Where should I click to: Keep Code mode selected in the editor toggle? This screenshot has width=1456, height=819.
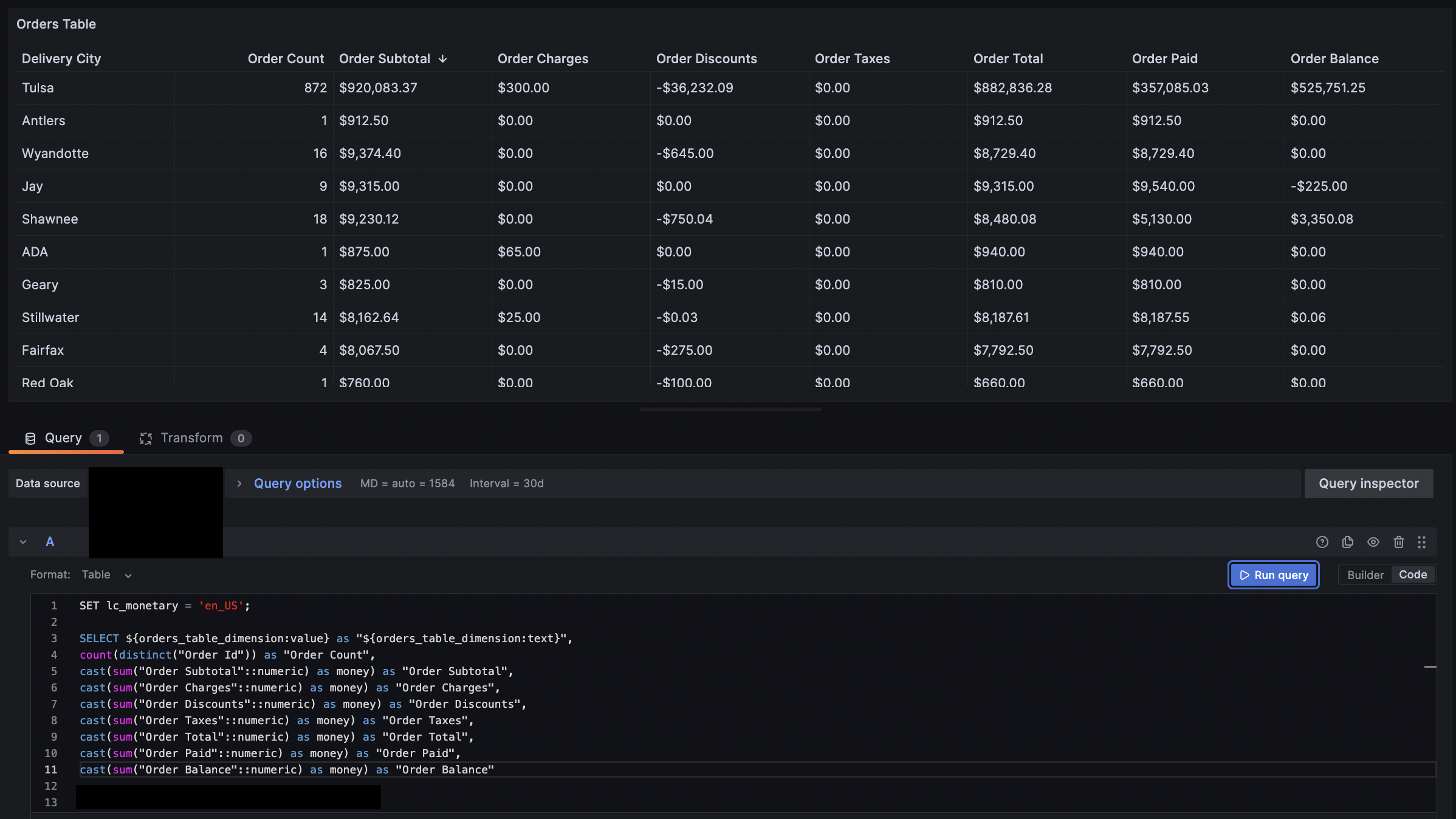[1412, 574]
